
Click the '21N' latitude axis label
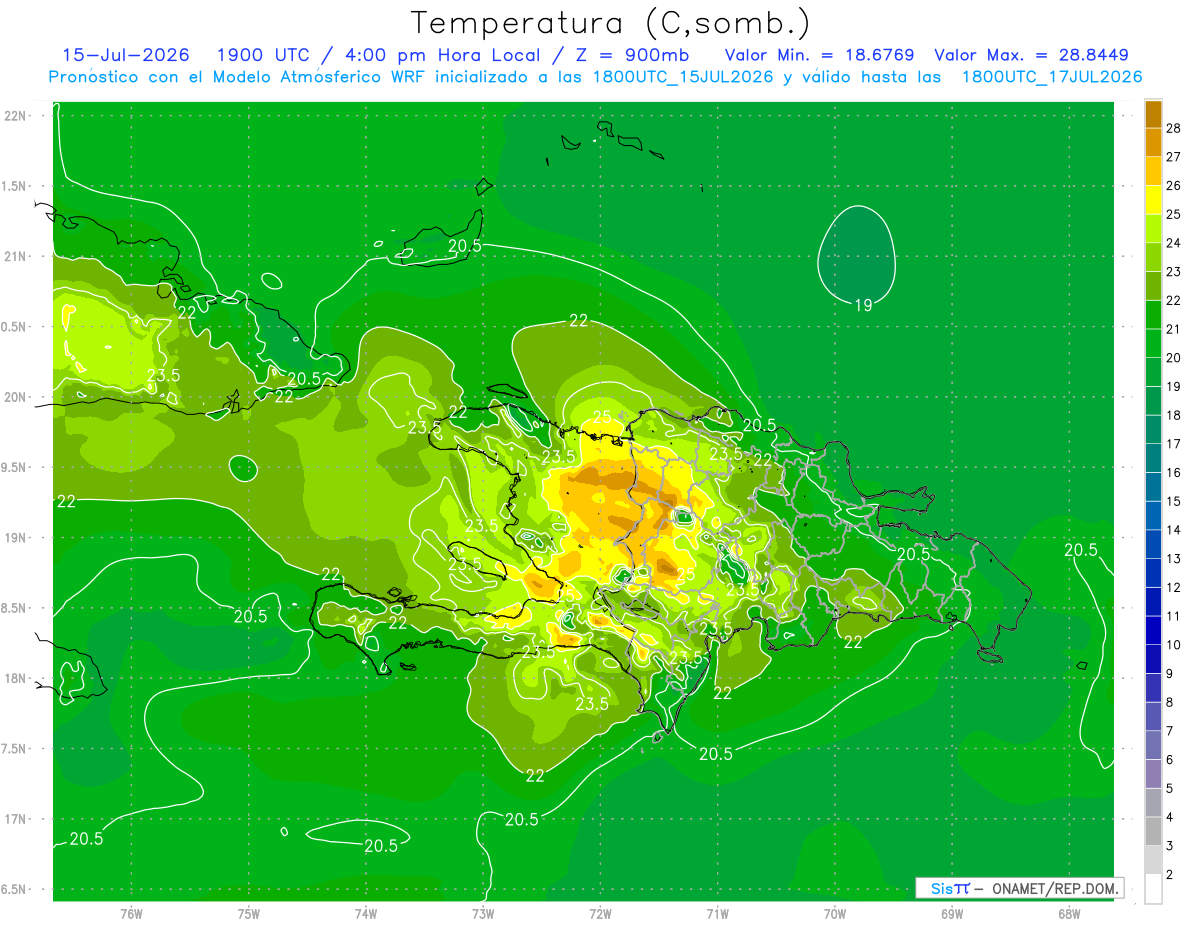click(17, 257)
